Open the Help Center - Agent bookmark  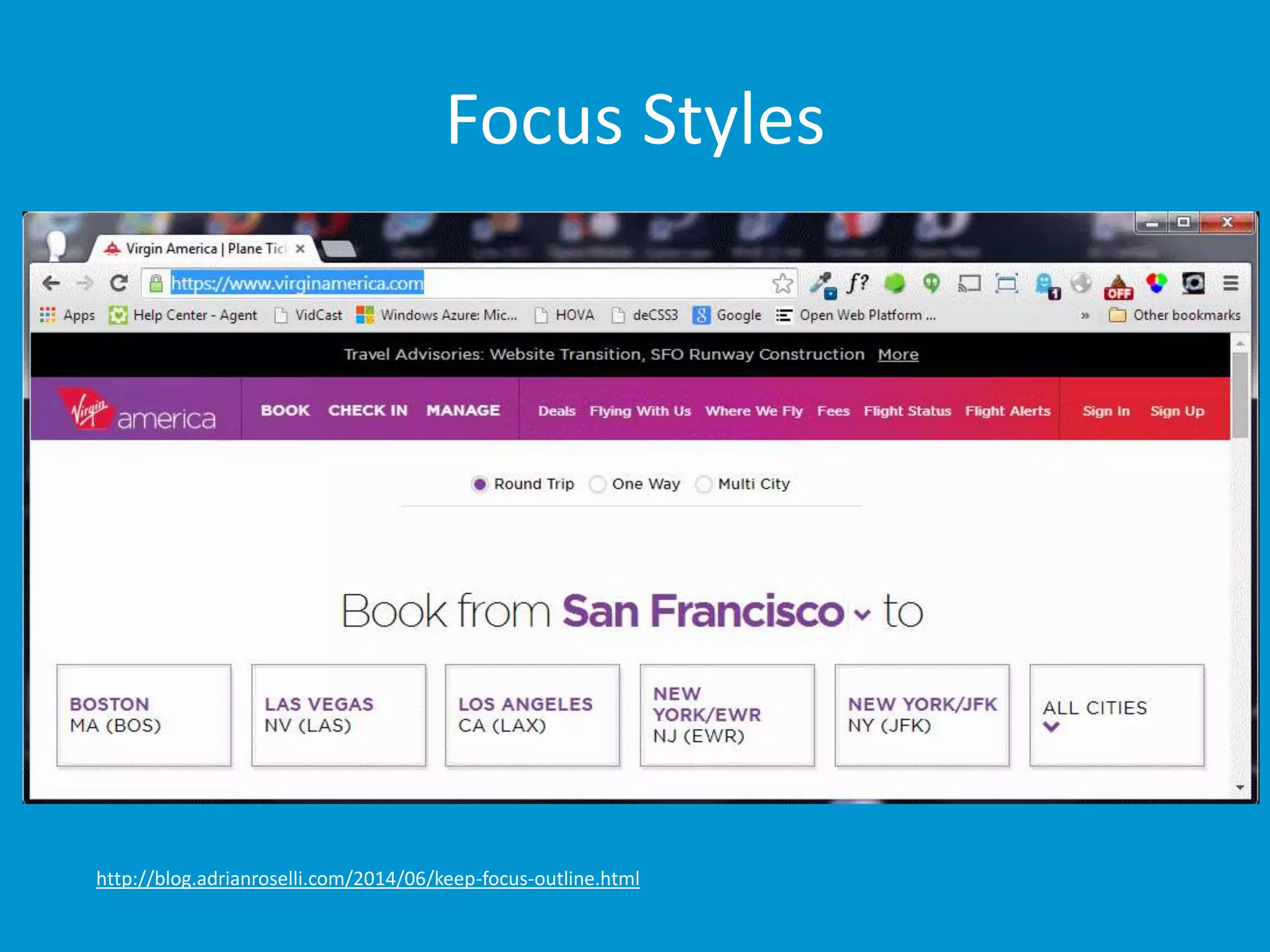183,315
